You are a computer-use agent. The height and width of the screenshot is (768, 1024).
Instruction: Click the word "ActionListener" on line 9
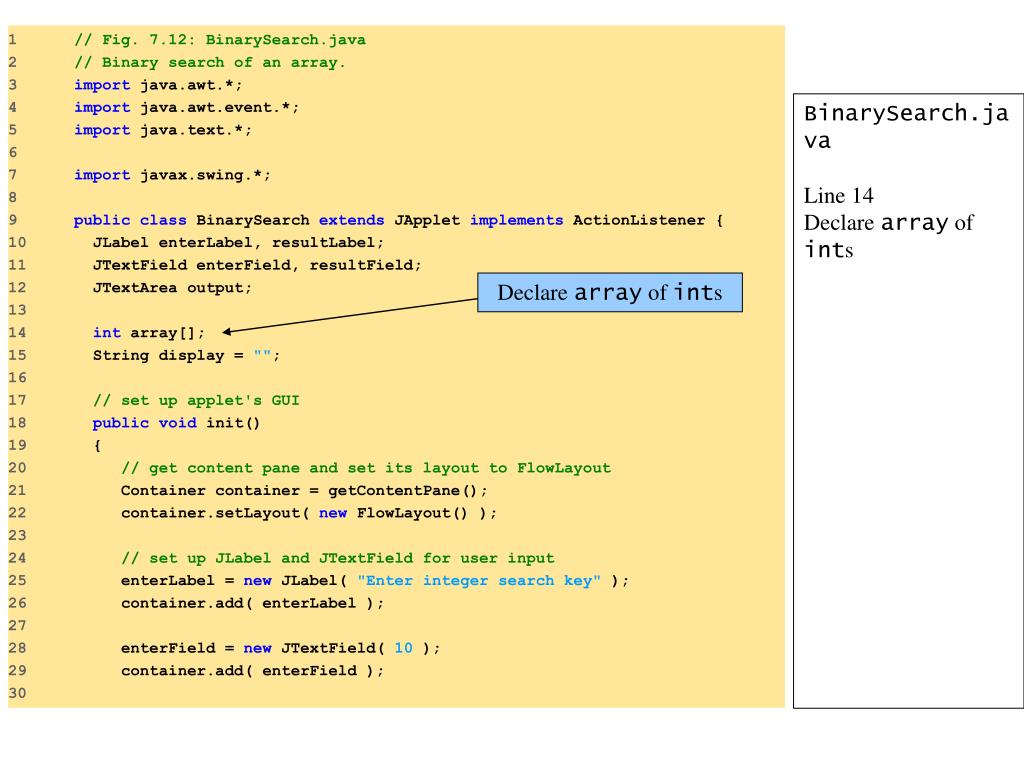click(x=639, y=220)
